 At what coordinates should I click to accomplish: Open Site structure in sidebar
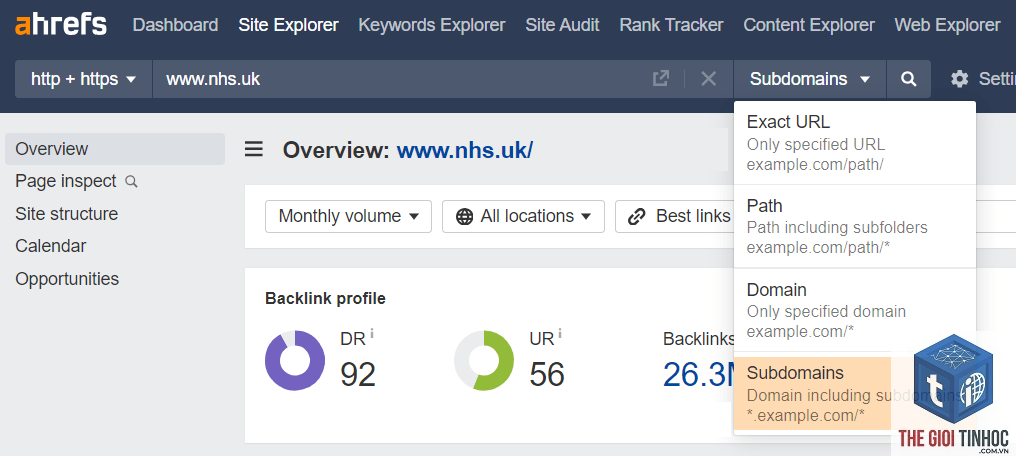[x=67, y=214]
